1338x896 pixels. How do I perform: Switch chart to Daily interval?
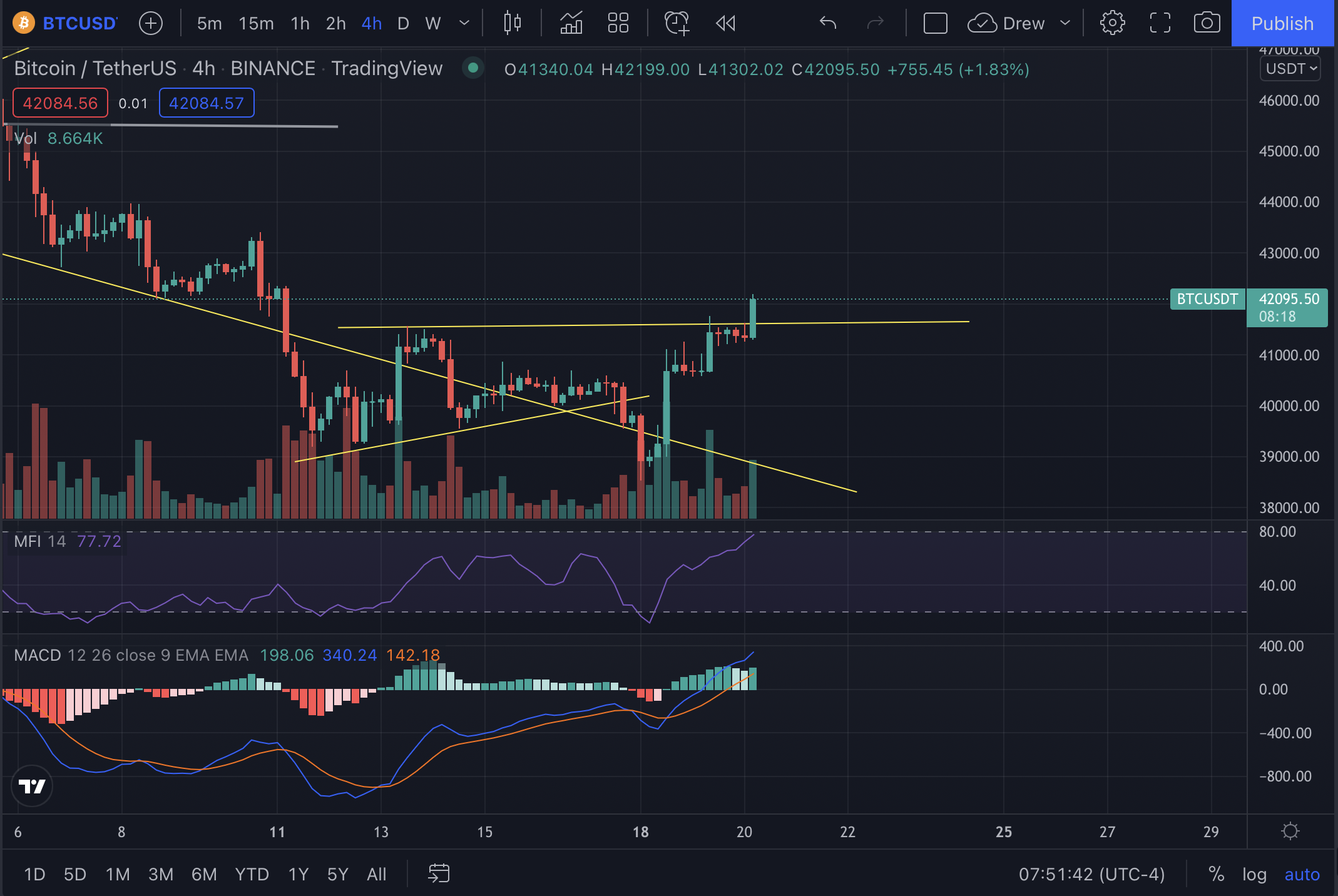point(403,23)
